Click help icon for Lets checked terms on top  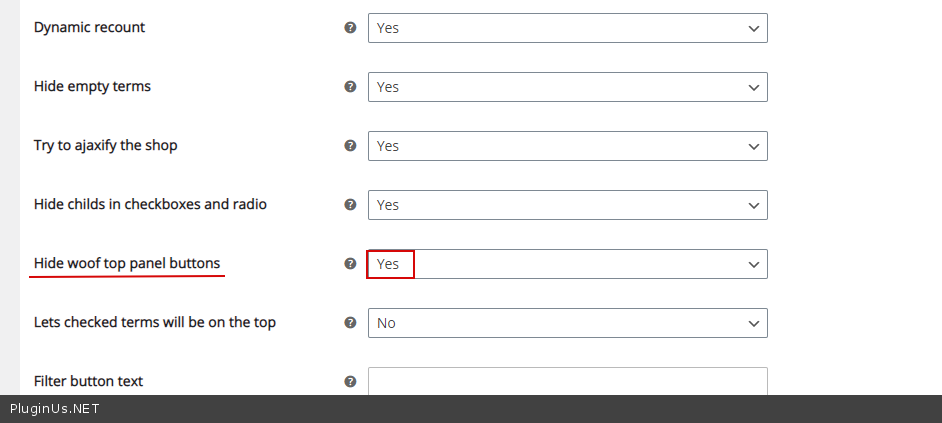[x=350, y=323]
